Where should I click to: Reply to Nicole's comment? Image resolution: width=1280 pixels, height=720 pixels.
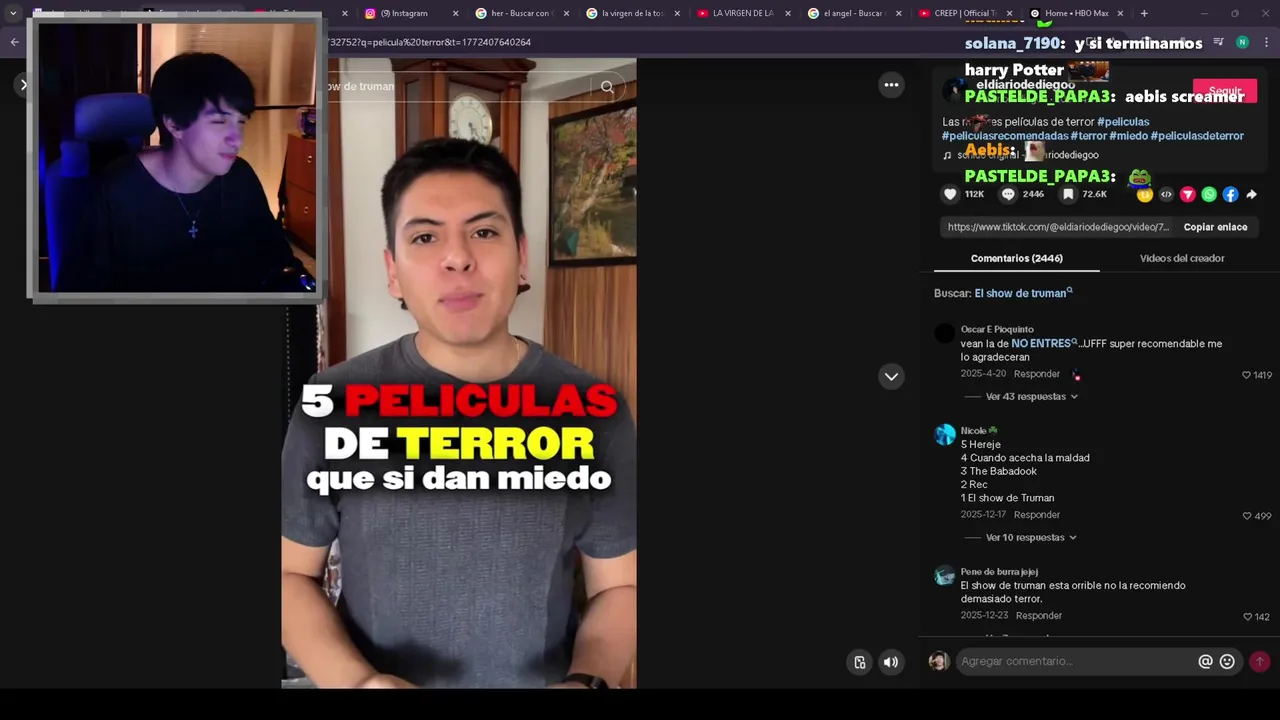(1036, 515)
